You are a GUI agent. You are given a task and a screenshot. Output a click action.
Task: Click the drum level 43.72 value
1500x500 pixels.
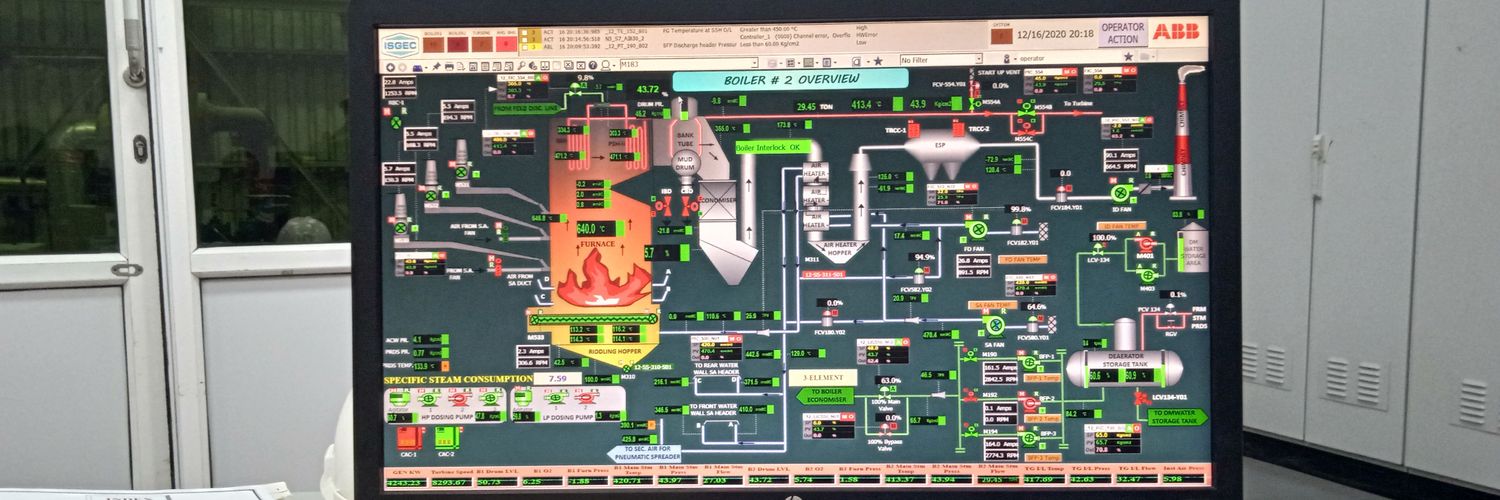point(648,89)
